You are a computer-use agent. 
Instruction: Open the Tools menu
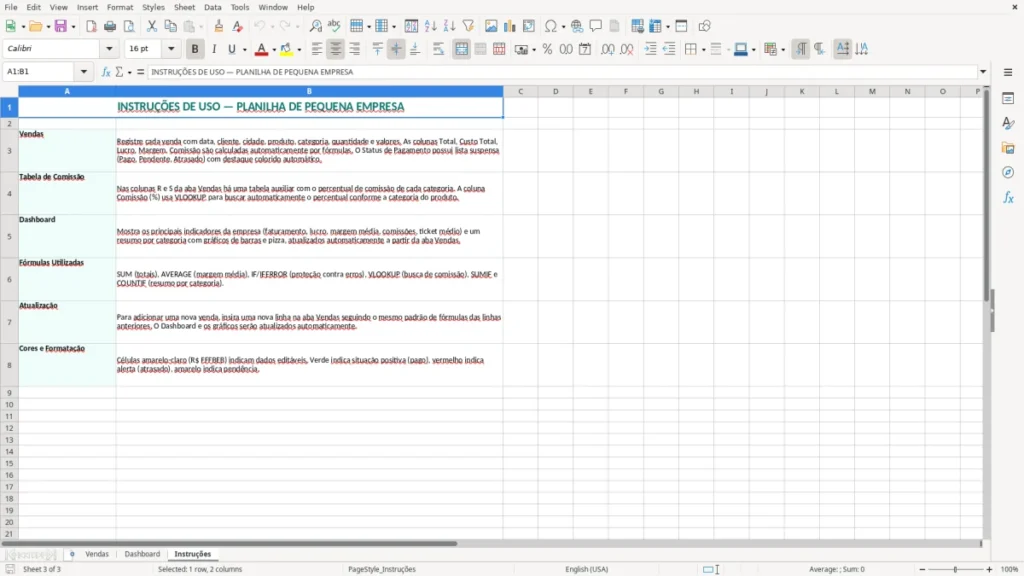click(x=240, y=7)
